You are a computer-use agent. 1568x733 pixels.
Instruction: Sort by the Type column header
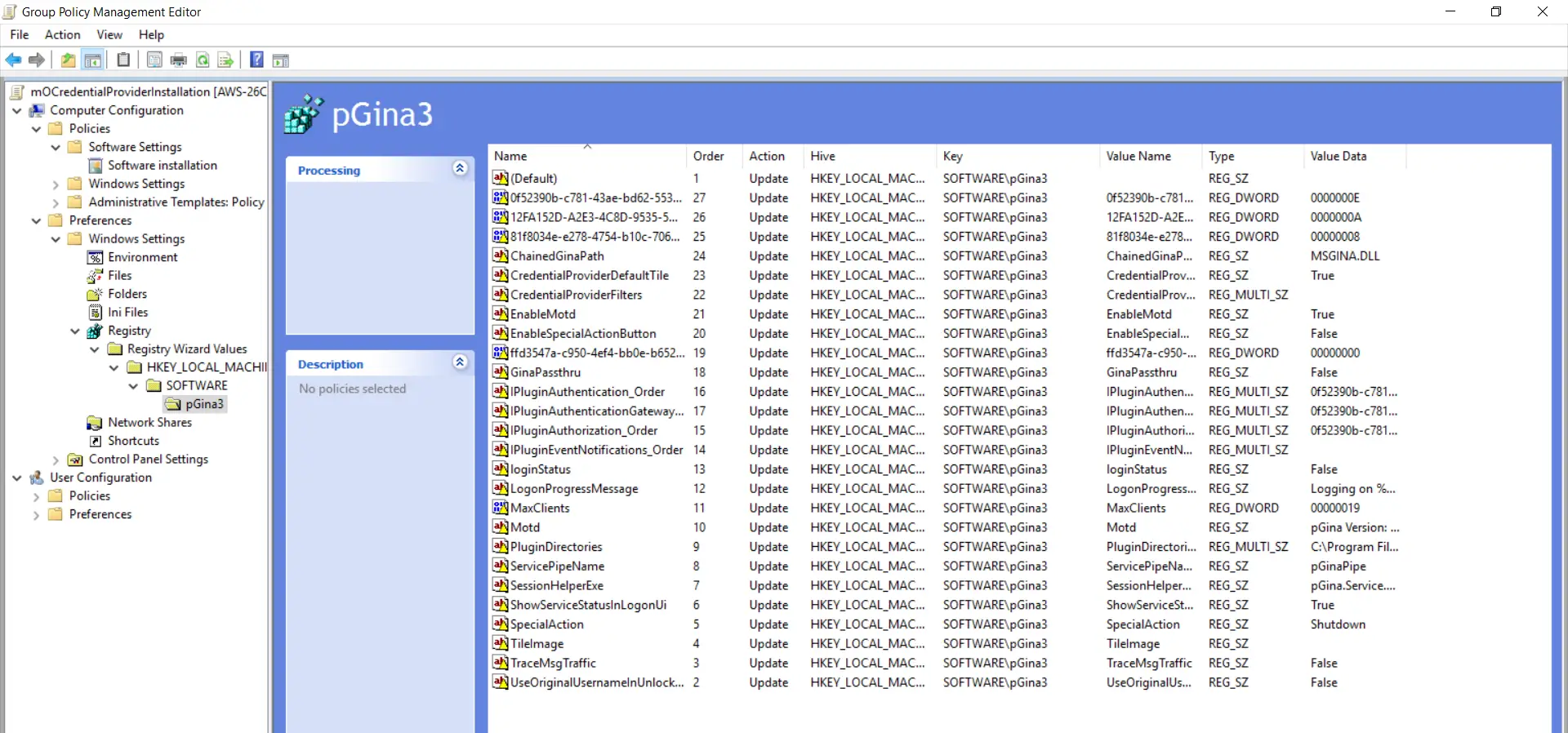click(1251, 156)
